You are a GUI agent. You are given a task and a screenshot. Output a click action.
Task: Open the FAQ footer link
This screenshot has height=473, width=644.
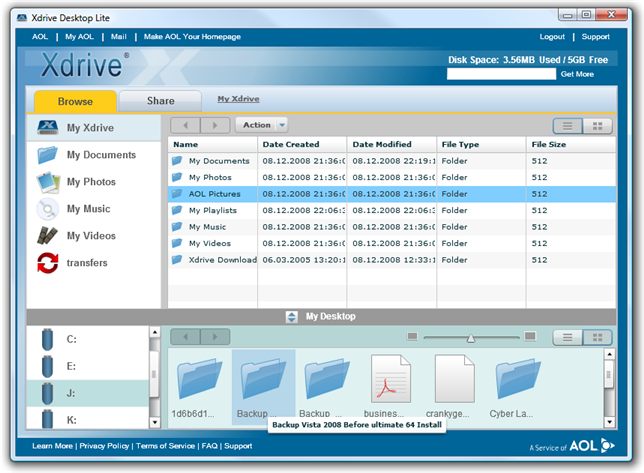[209, 446]
